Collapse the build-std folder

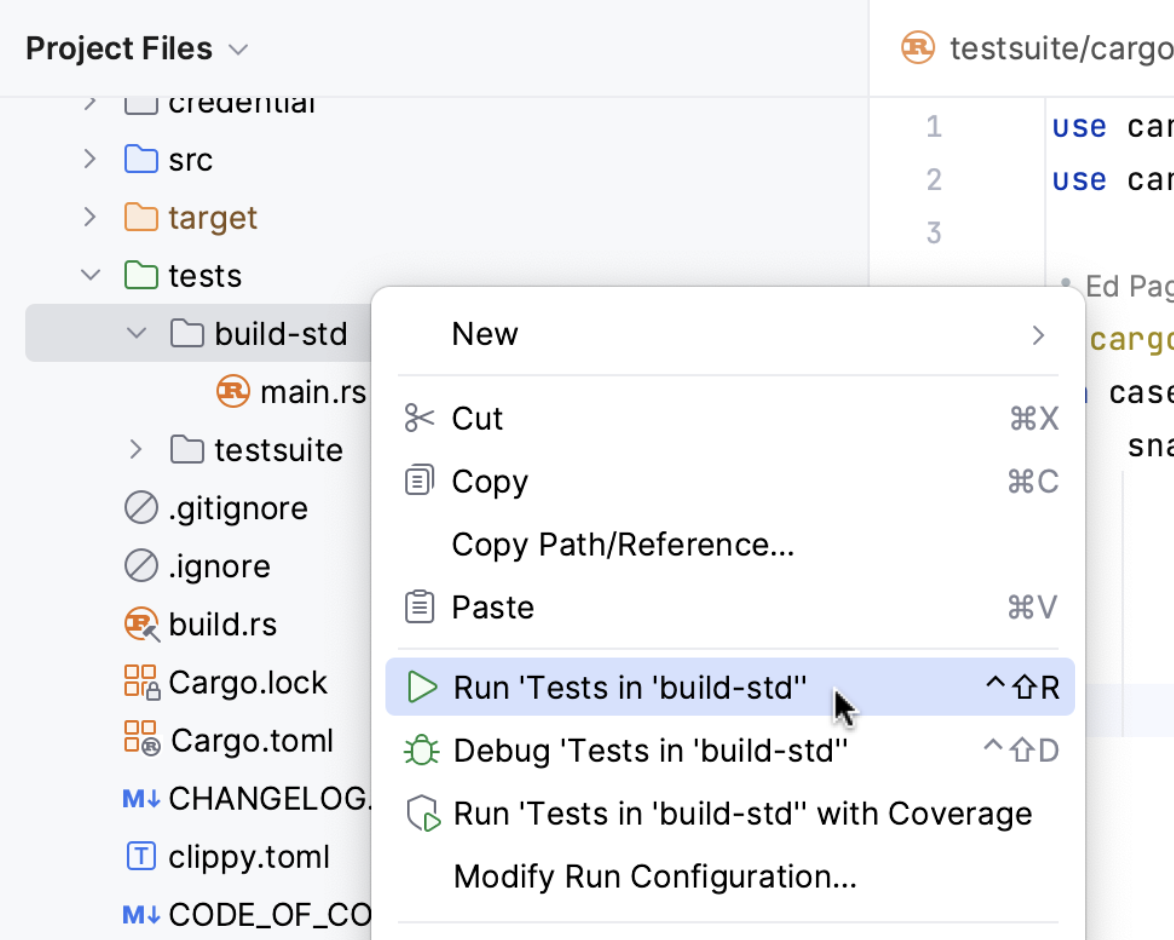pyautogui.click(x=135, y=333)
